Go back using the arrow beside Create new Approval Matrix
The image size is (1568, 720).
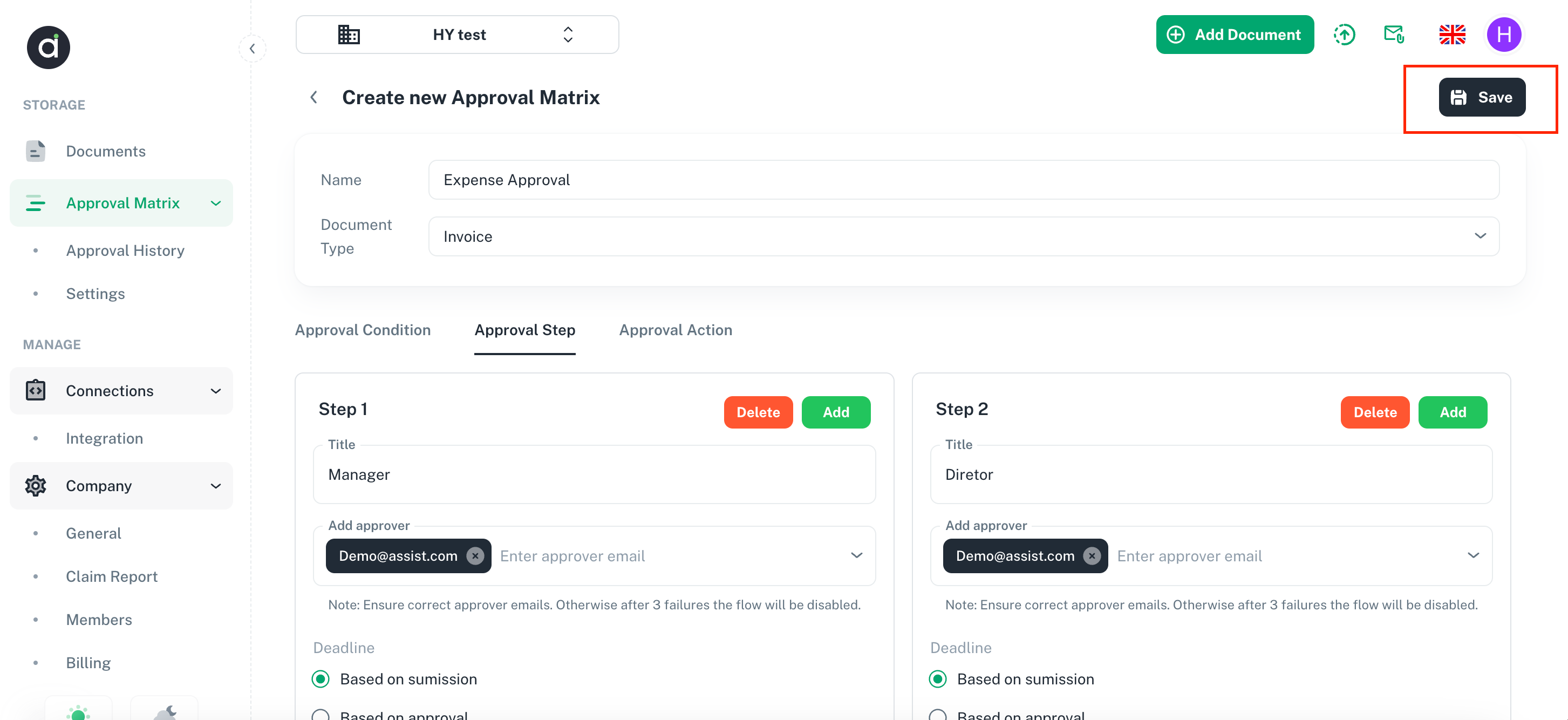313,97
